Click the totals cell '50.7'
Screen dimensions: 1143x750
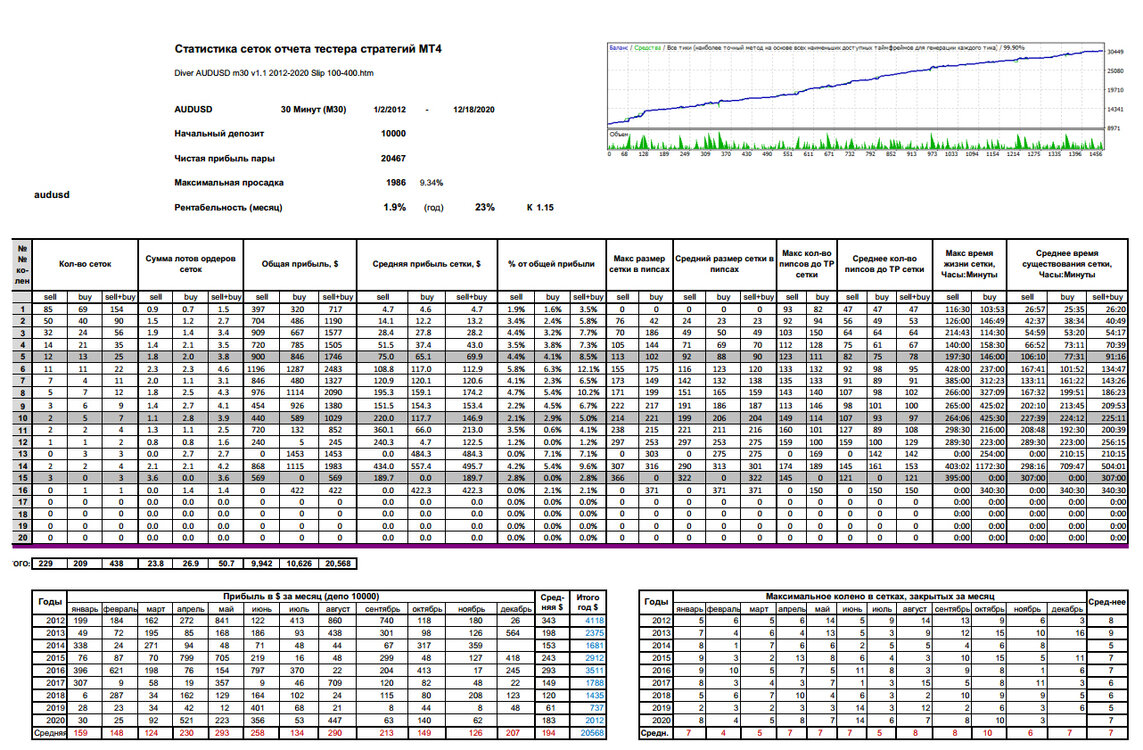[226, 563]
